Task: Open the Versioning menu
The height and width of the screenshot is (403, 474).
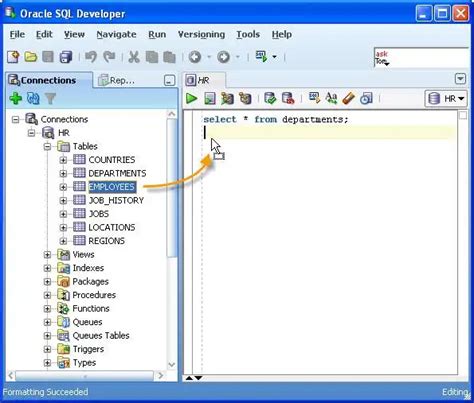Action: point(201,34)
